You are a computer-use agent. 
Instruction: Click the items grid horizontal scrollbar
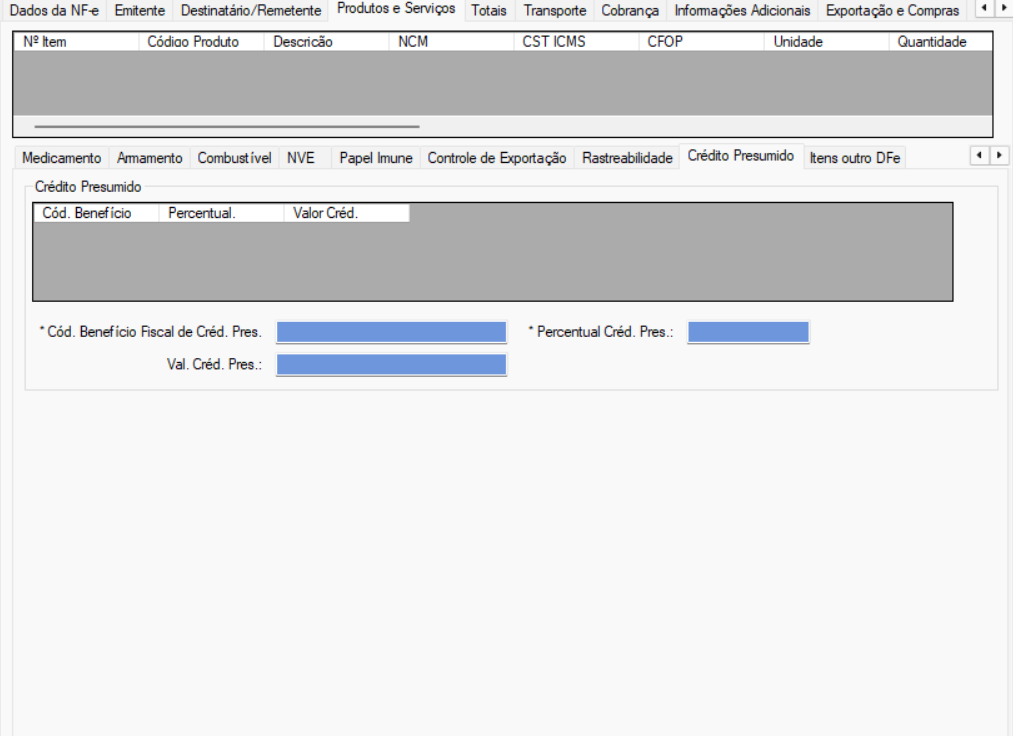pyautogui.click(x=227, y=127)
